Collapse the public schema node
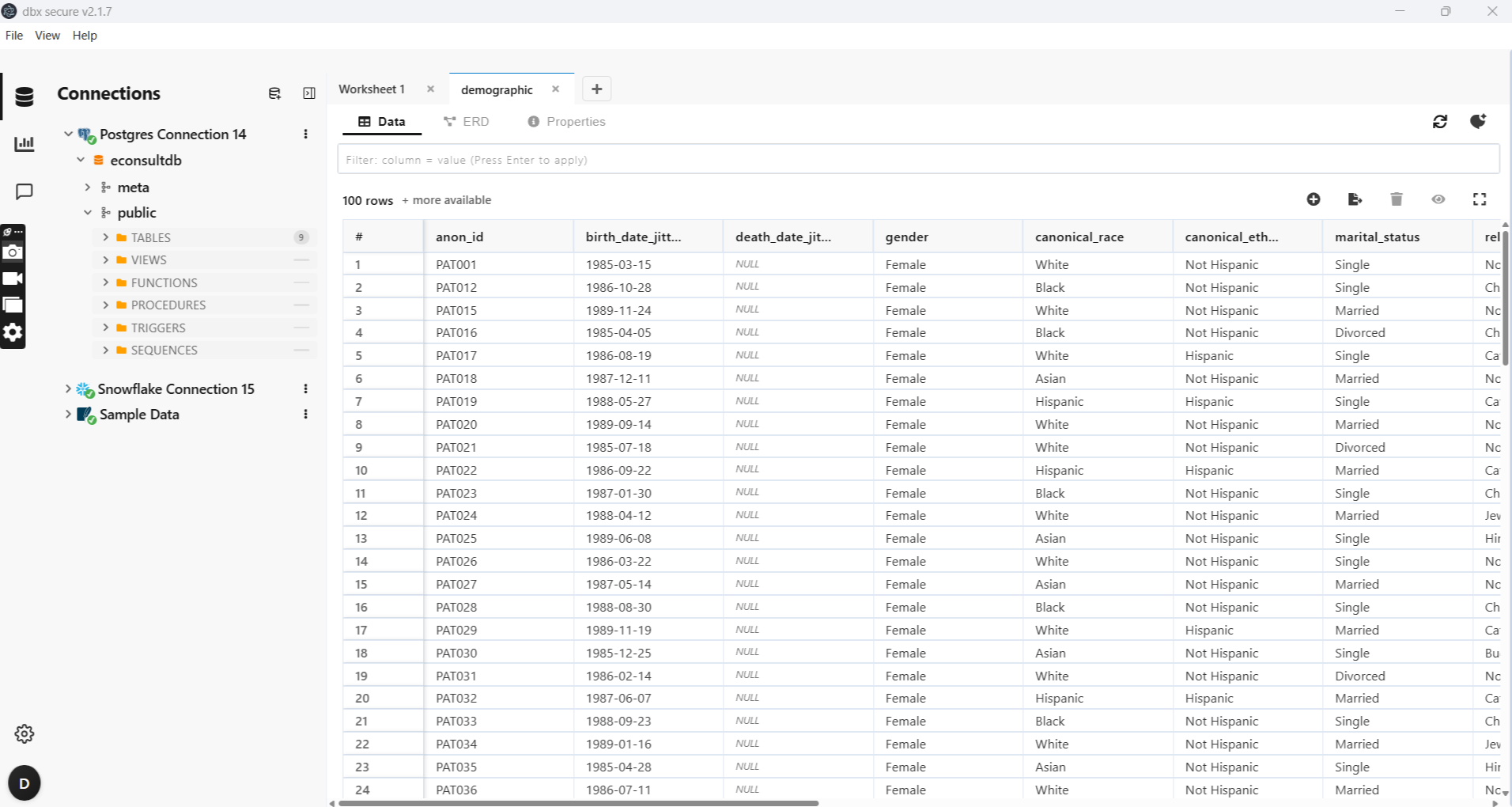This screenshot has height=807, width=1512. point(88,212)
